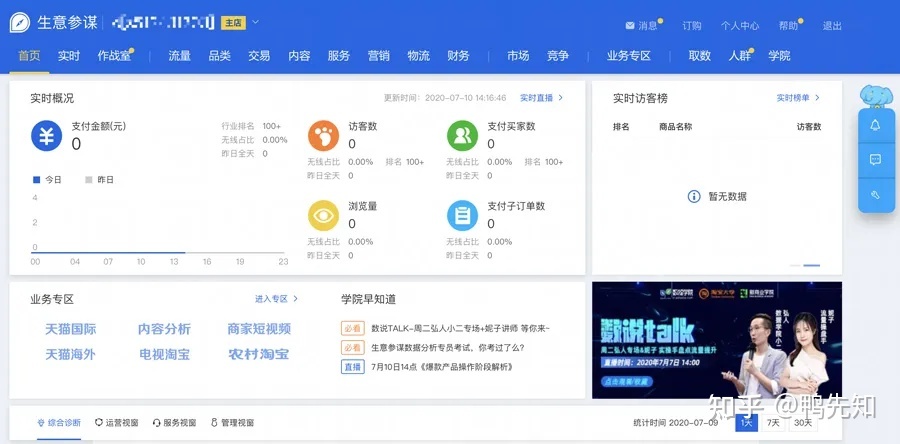This screenshot has height=444, width=900.
Task: Click the orange footprint 访客数 icon
Action: click(324, 136)
